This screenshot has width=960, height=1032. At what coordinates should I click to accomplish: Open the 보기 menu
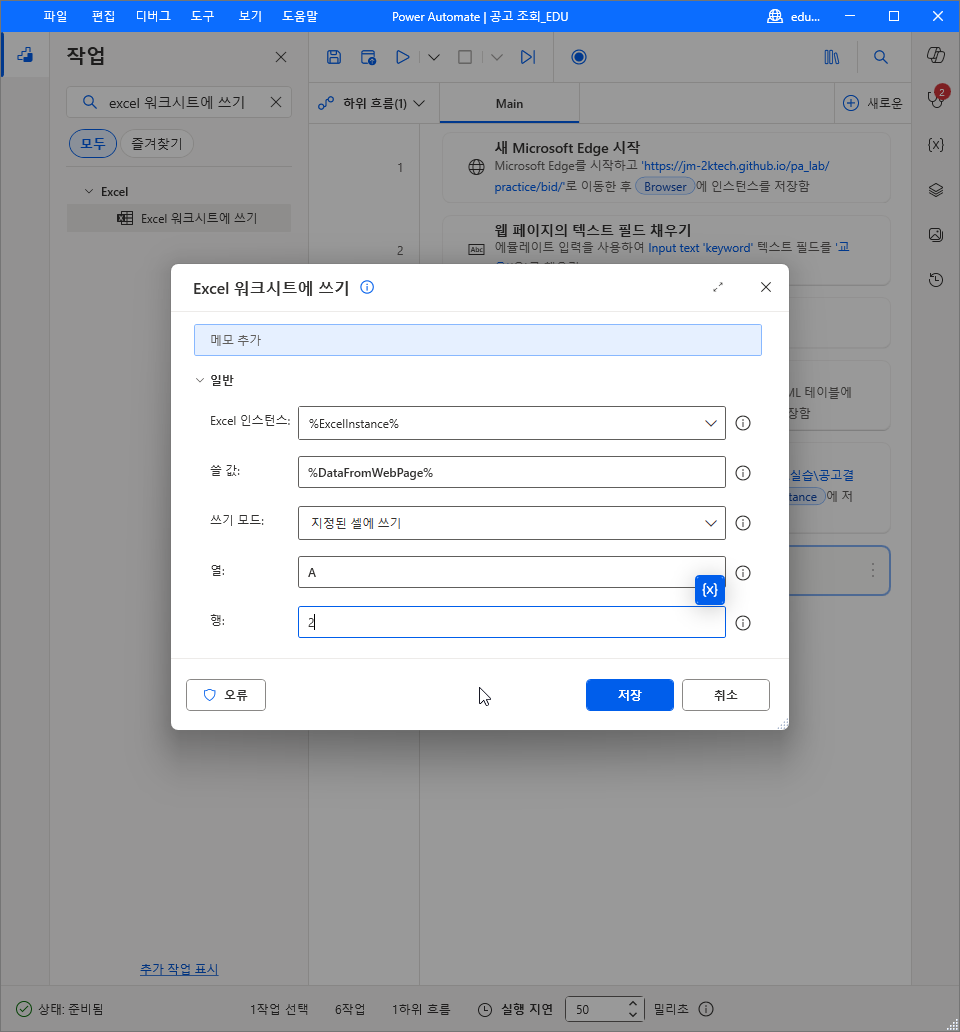point(250,16)
